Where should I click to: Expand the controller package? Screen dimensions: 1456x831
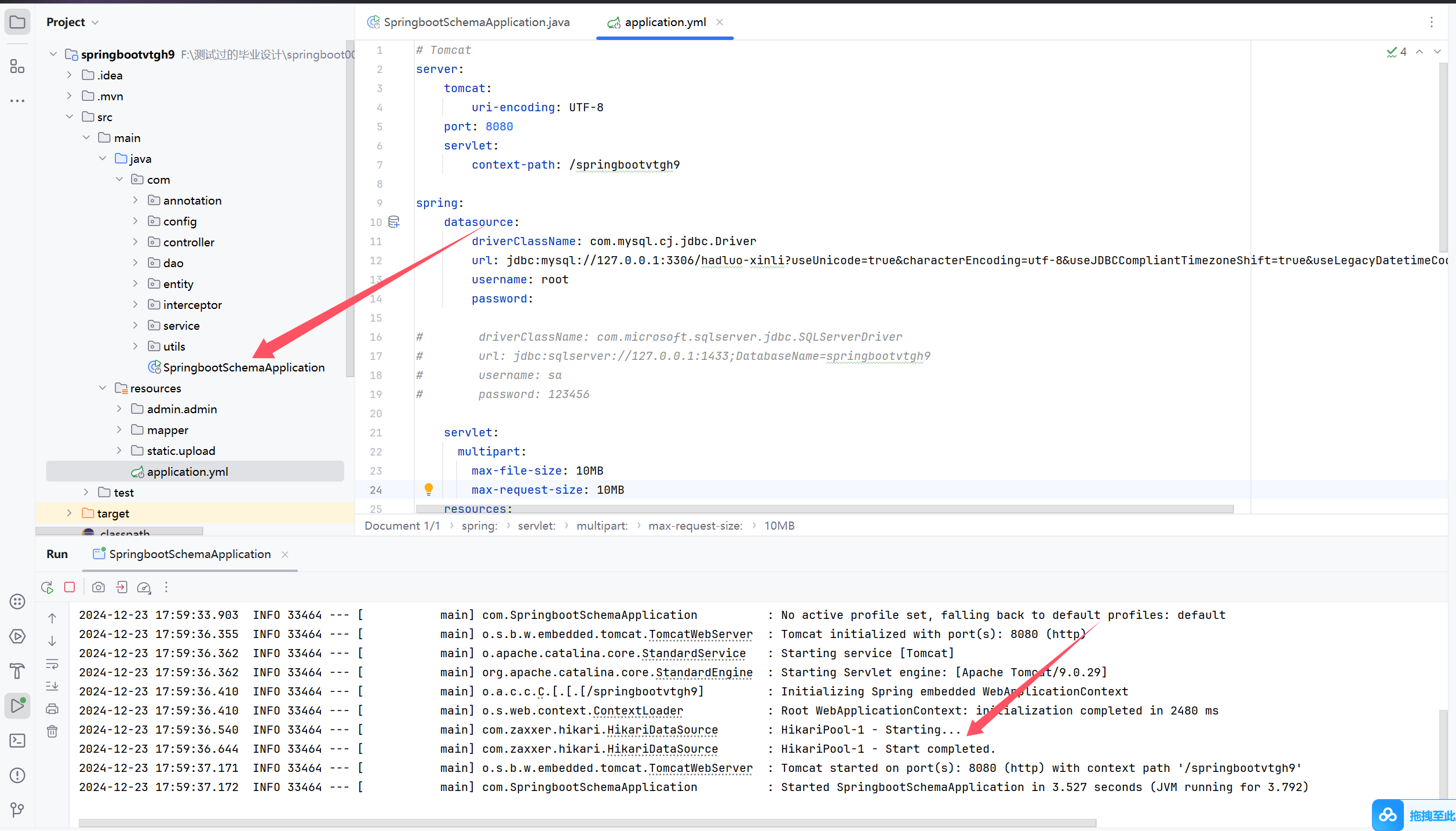136,242
